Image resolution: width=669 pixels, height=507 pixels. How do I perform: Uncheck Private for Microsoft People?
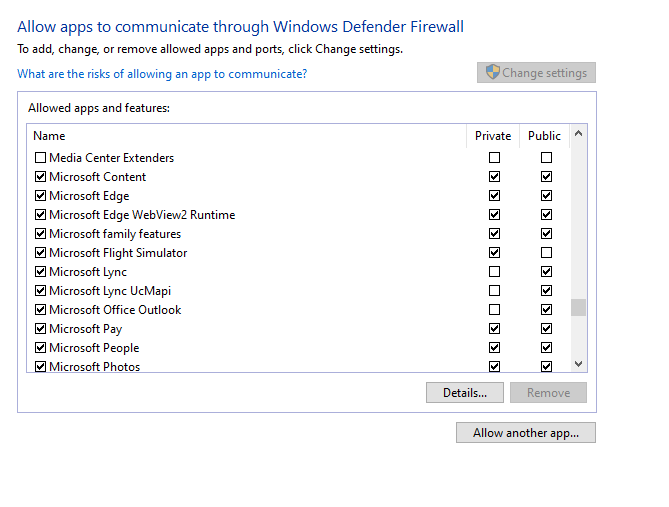coord(494,348)
